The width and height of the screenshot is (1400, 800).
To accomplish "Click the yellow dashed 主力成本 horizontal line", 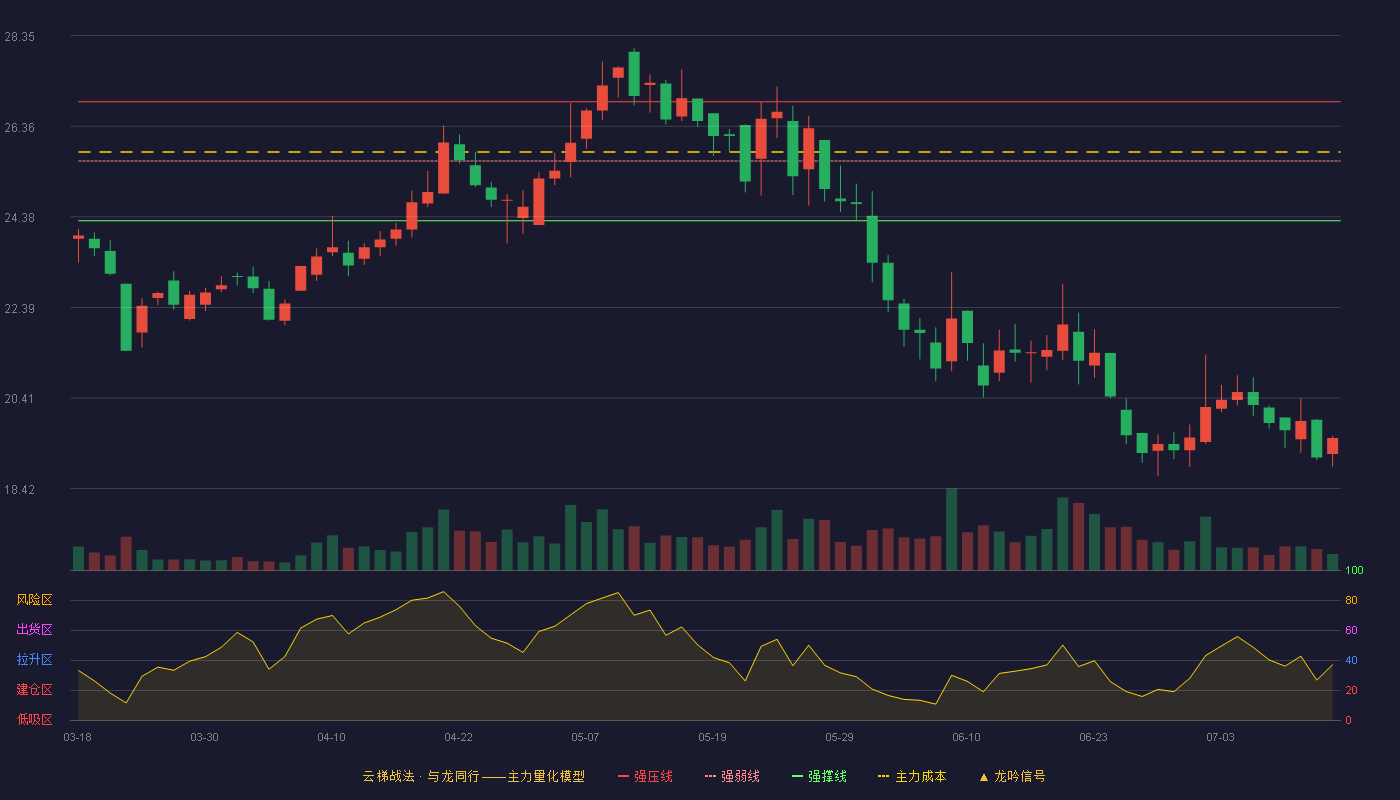I will click(709, 152).
